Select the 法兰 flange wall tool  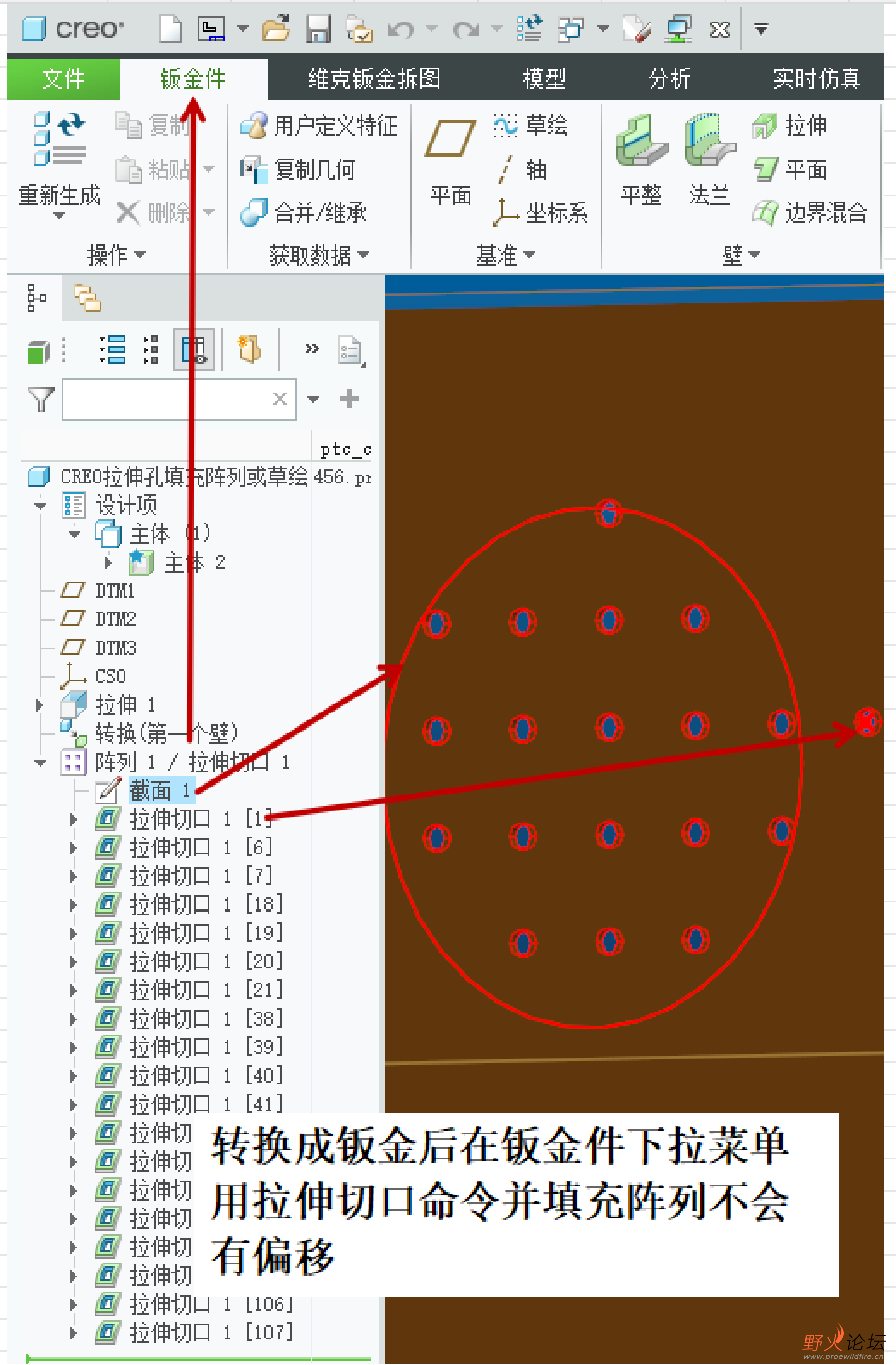(709, 160)
